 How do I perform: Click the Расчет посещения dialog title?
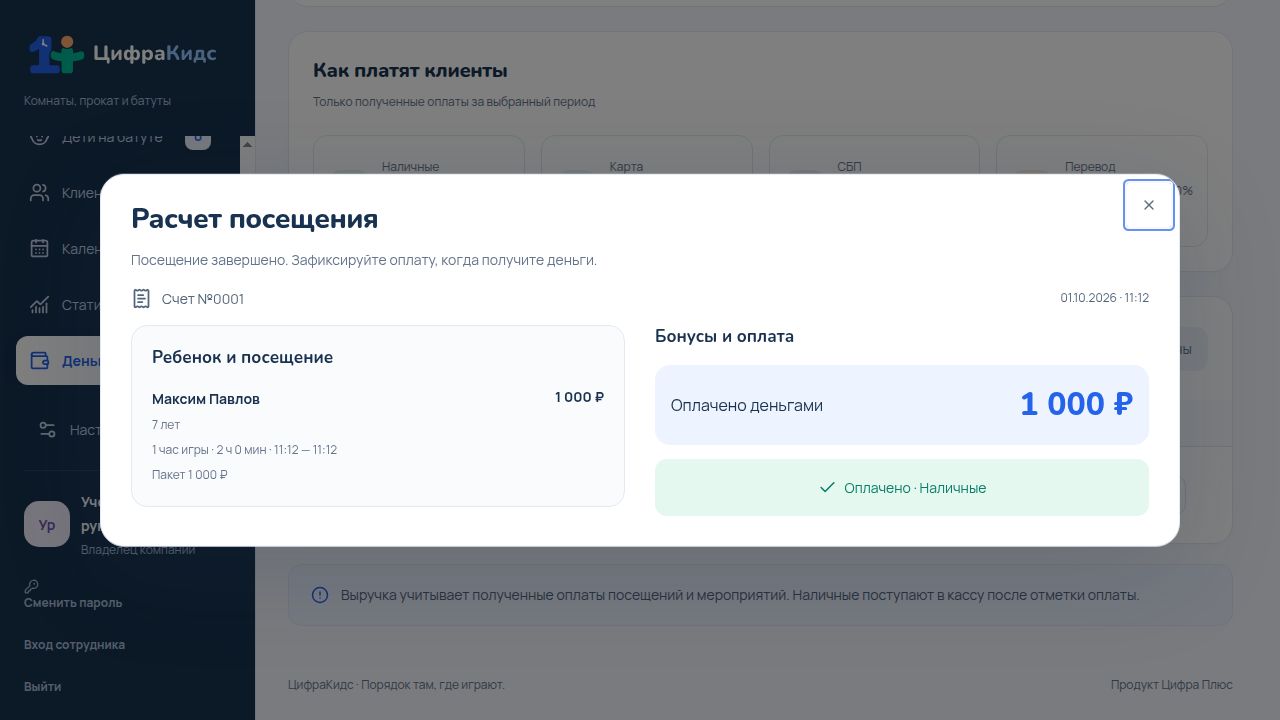coord(255,219)
